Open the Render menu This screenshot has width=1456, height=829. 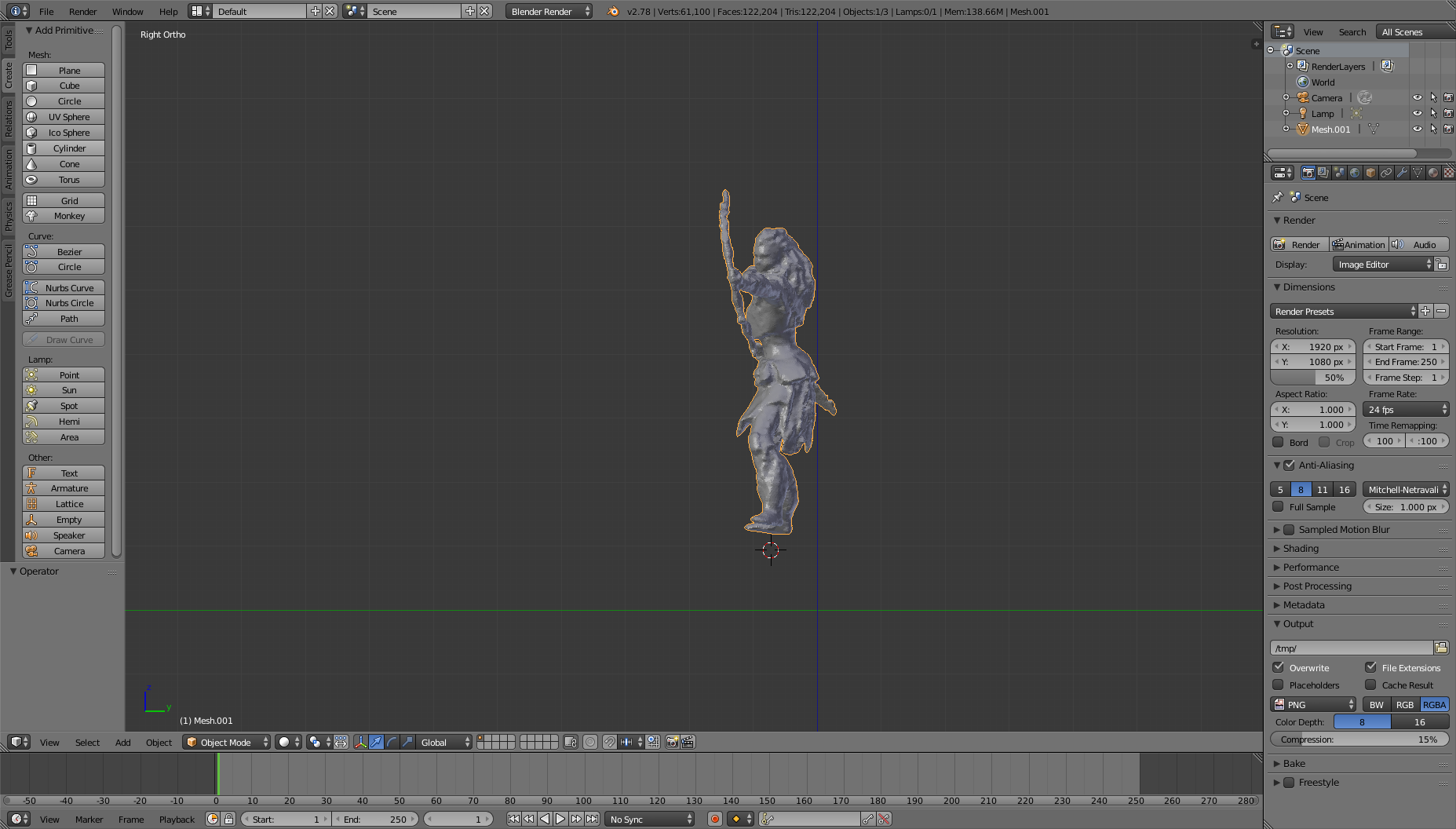(x=82, y=11)
